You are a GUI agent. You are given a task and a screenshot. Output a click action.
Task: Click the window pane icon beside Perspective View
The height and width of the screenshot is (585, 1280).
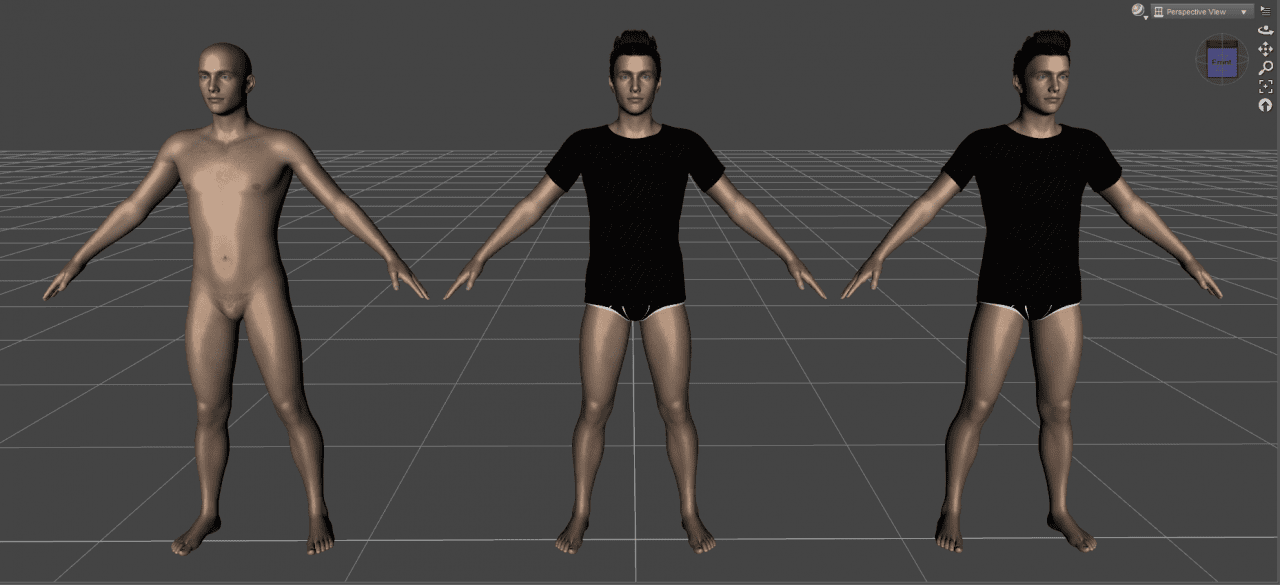(1160, 12)
